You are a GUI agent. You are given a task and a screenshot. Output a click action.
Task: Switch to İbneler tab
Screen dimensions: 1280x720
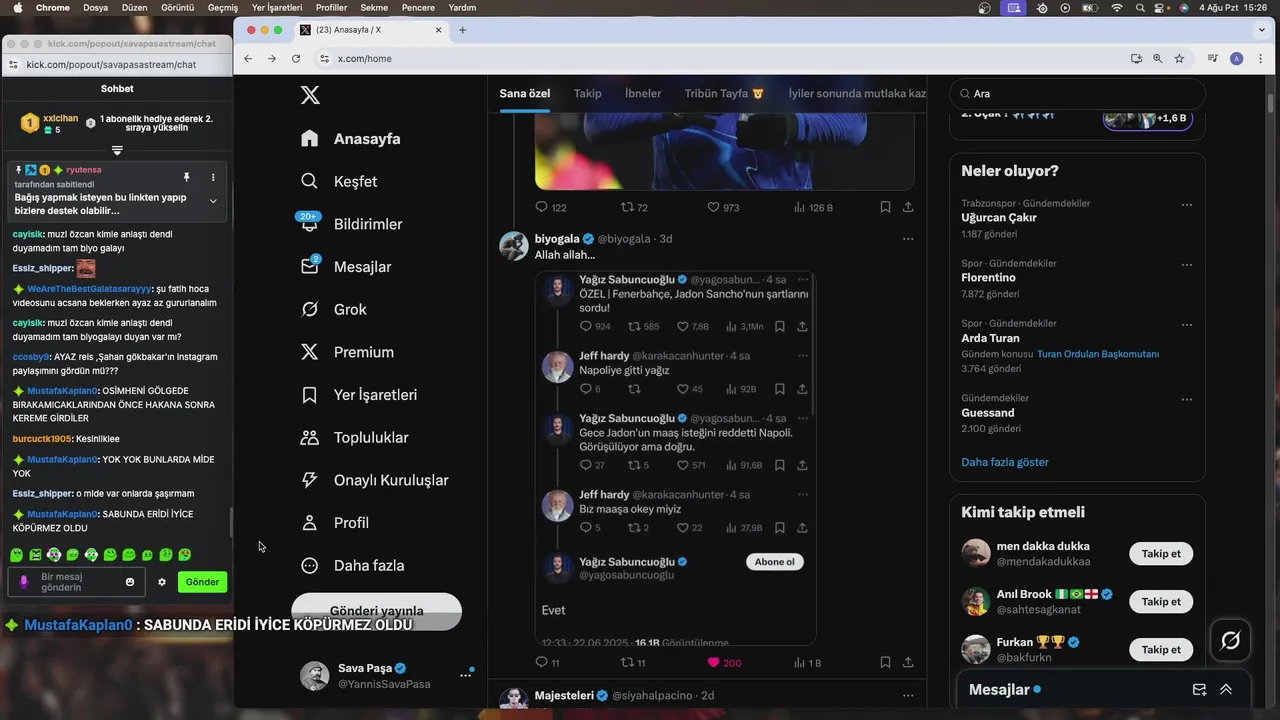[643, 93]
